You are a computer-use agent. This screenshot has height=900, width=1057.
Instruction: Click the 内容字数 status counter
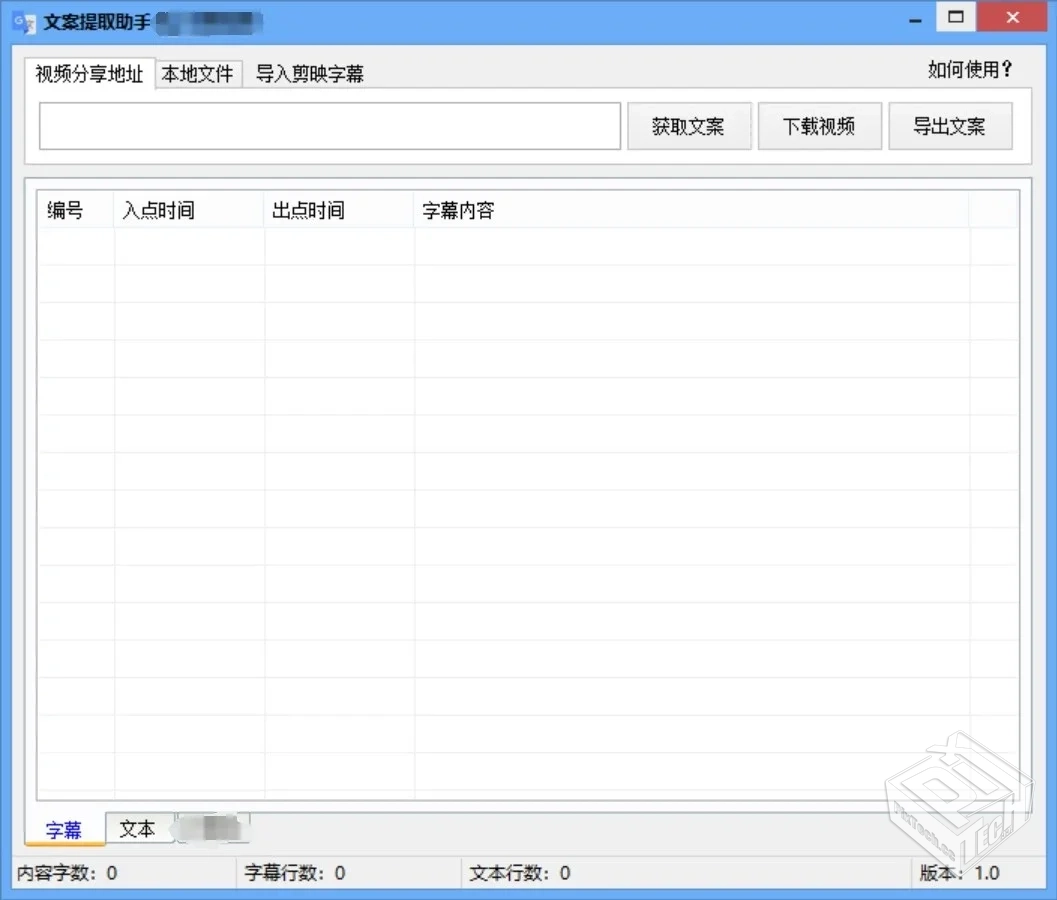[x=65, y=872]
